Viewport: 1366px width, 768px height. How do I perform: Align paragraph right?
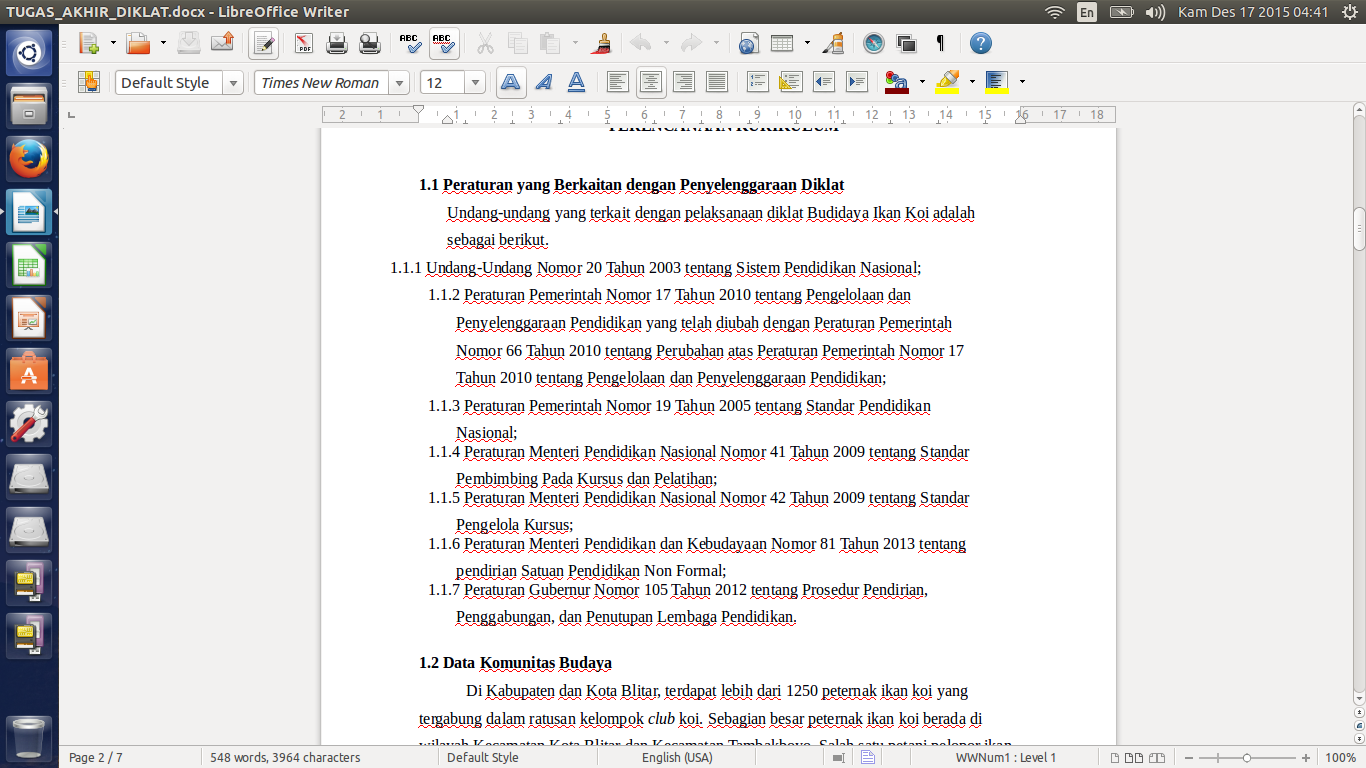(x=684, y=82)
